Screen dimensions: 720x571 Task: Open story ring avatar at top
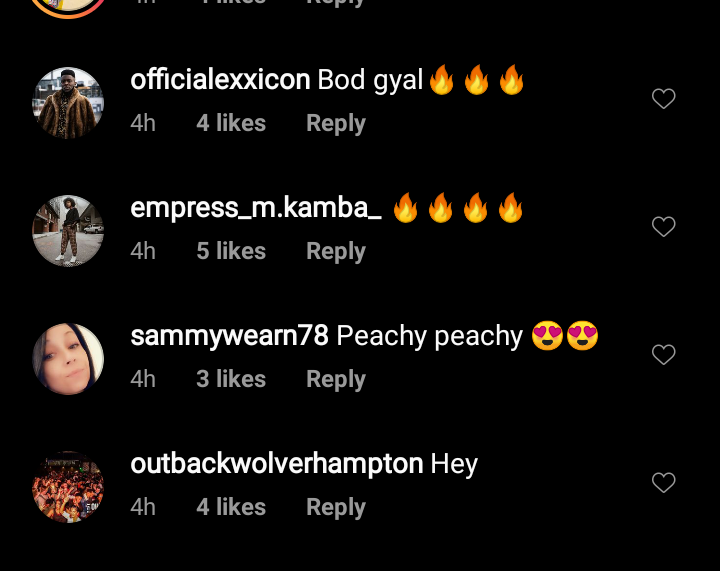click(x=68, y=7)
